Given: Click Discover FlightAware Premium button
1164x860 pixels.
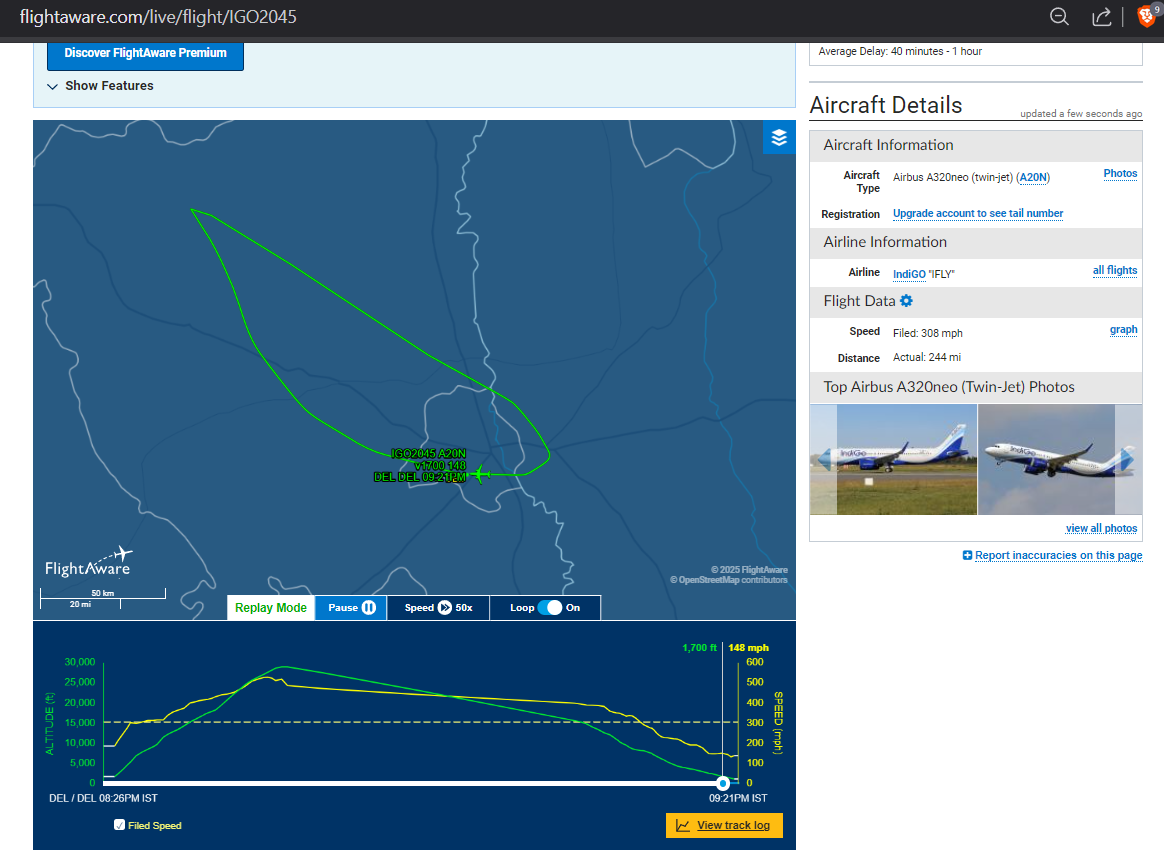Looking at the screenshot, I should [146, 53].
